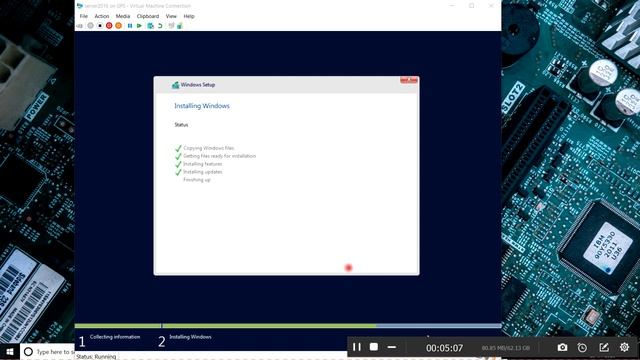Viewport: 640px width, 360px height.
Task: Click the orange Save state toolbar icon
Action: coord(118,26)
